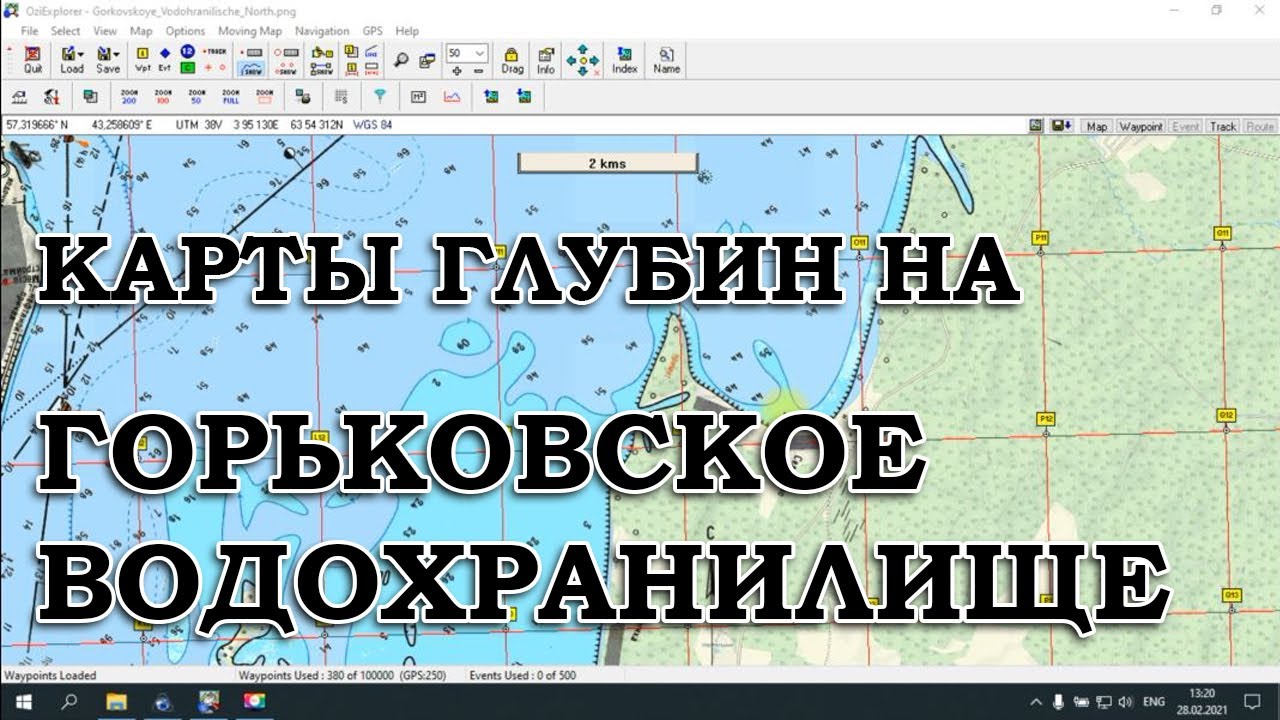Click the Quit toolbar button
The width and height of the screenshot is (1280, 720).
pos(33,60)
